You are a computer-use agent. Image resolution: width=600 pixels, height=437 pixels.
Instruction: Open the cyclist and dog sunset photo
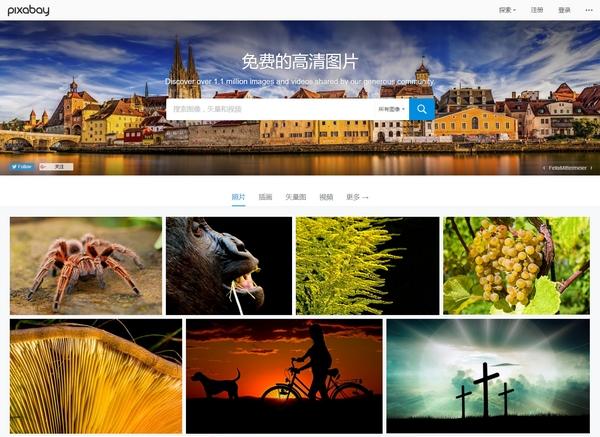284,377
